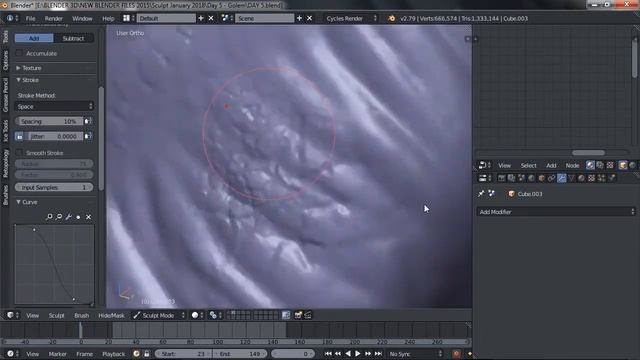Select active Modifiers wrench tab
This screenshot has height=360, width=640.
(562, 178)
